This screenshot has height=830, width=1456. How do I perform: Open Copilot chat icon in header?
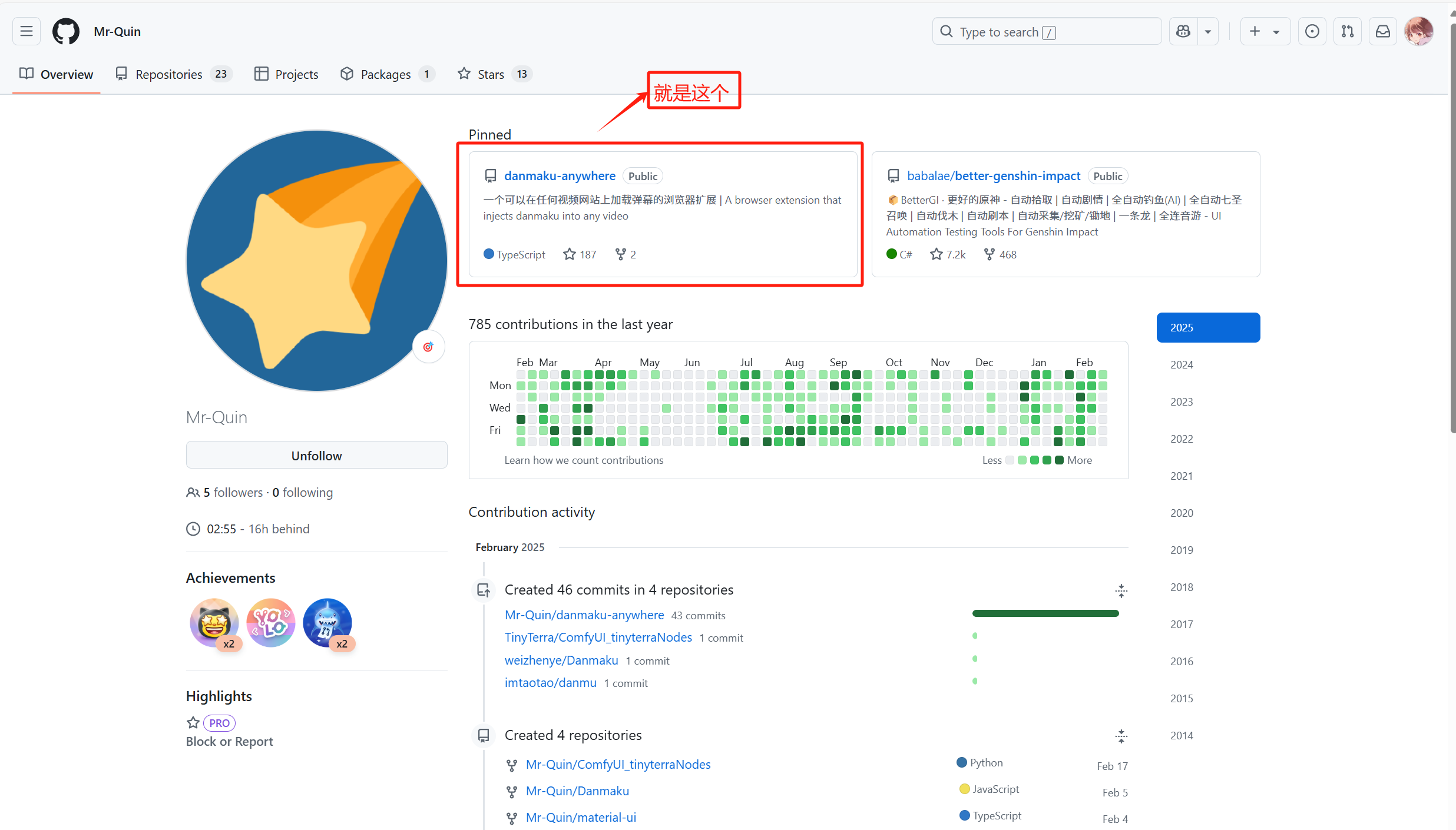click(1183, 31)
